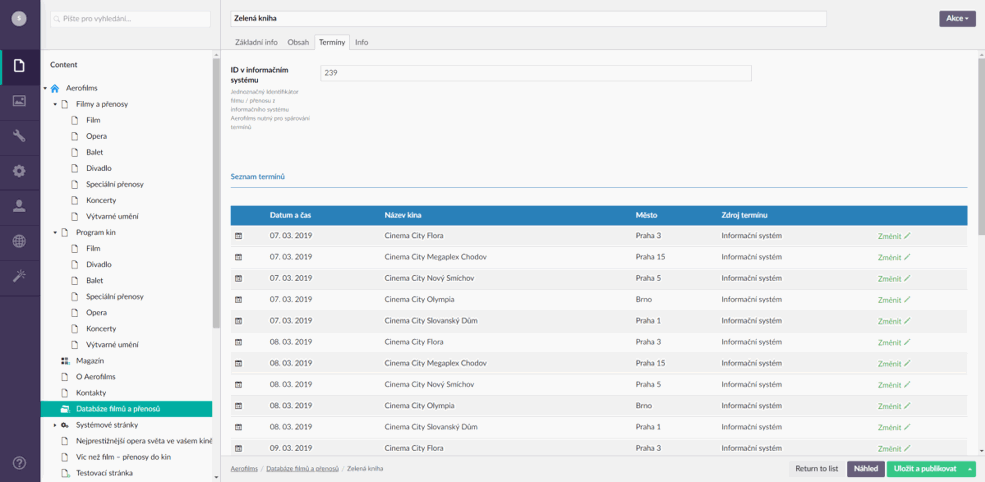Open the Media section icon
This screenshot has height=482, width=985.
(19, 101)
